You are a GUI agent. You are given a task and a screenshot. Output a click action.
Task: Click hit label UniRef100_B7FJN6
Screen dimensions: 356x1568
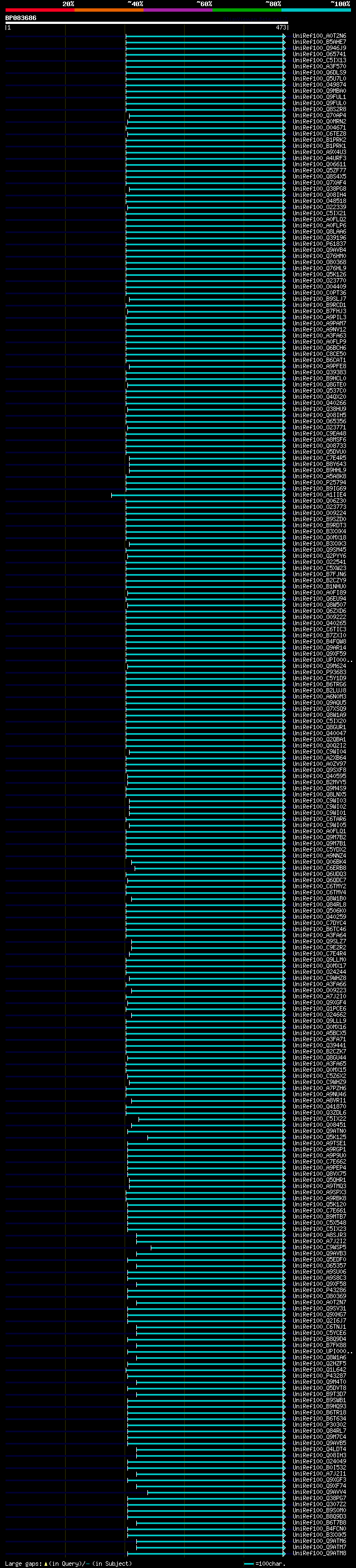tap(319, 575)
